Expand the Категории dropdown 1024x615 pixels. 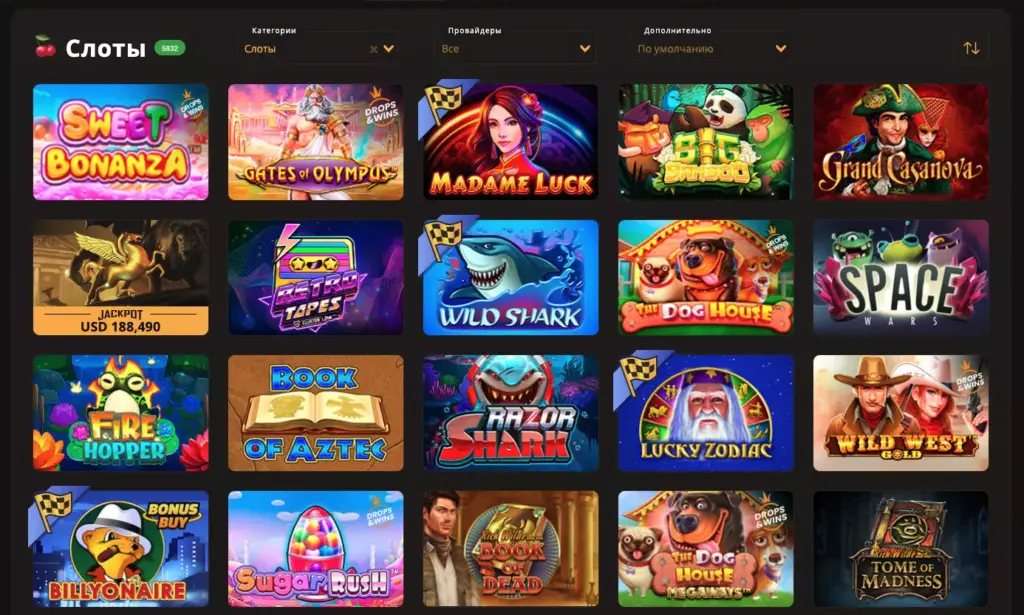pyautogui.click(x=319, y=48)
